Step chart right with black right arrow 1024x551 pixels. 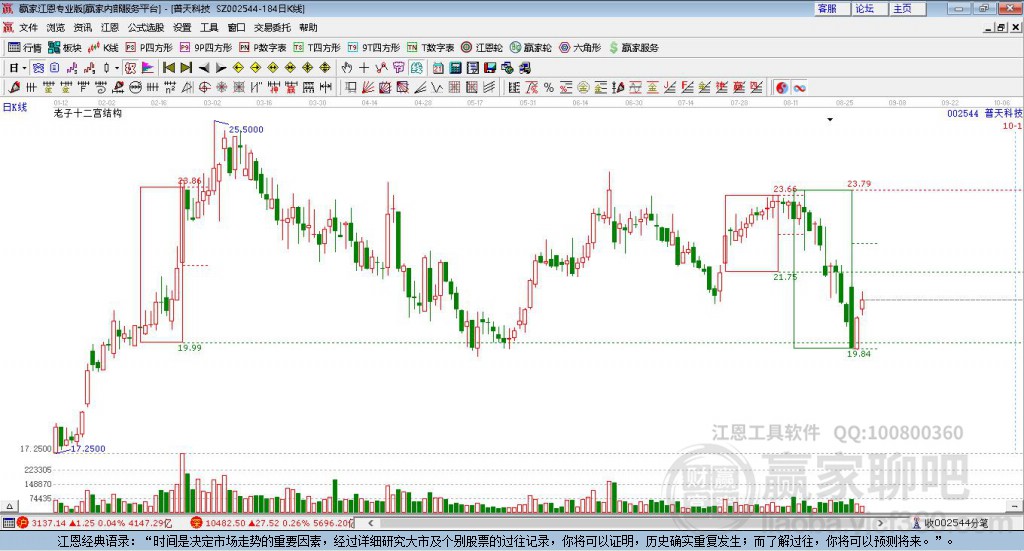pyautogui.click(x=221, y=68)
